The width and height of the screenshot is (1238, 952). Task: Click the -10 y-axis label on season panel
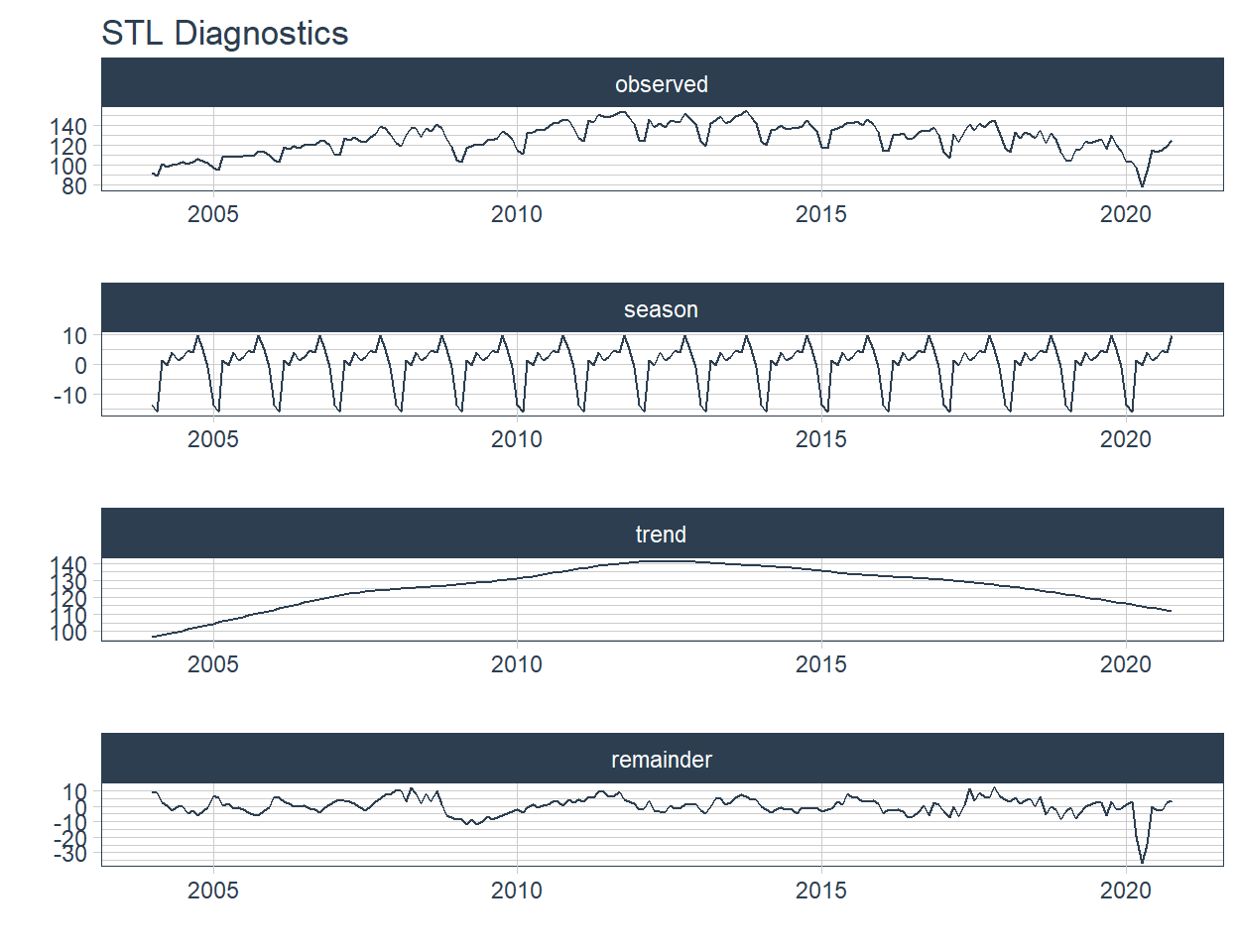coord(68,396)
